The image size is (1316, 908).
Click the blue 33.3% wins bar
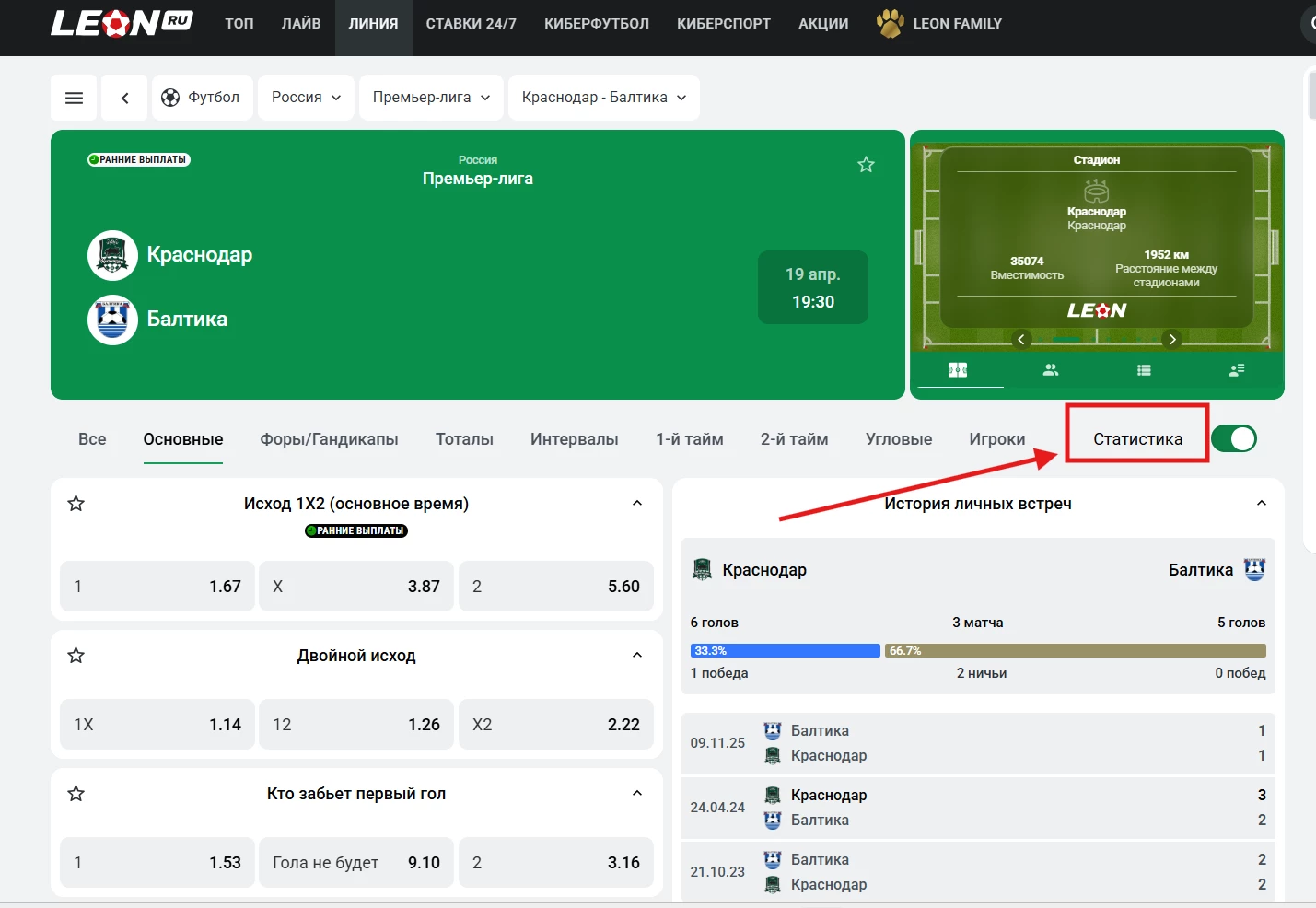coord(785,650)
